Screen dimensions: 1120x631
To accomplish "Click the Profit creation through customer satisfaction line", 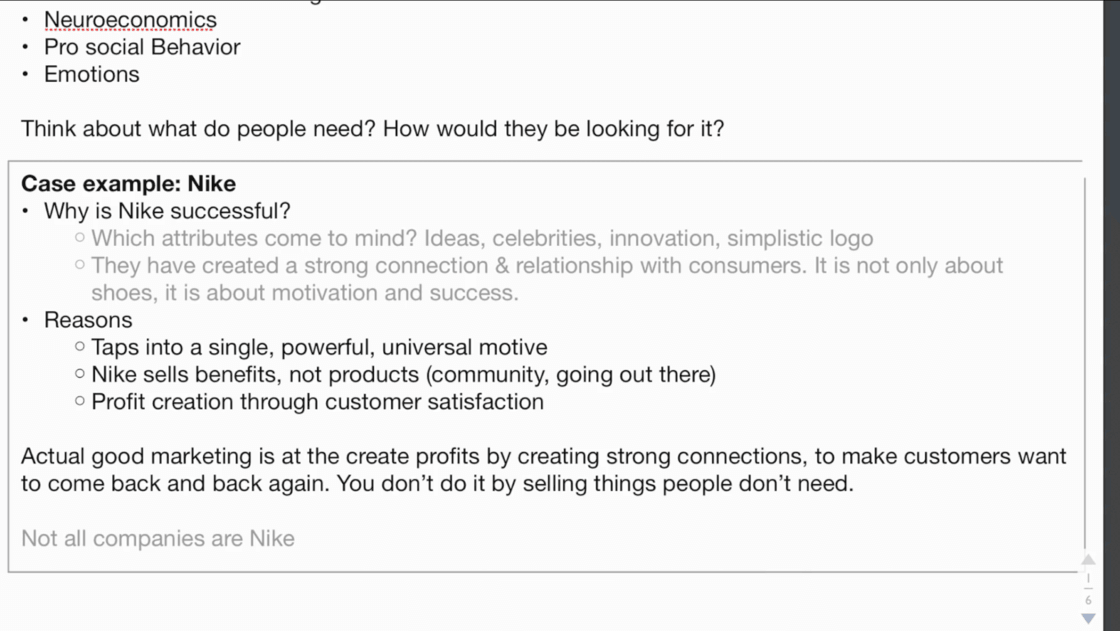I will pyautogui.click(x=317, y=401).
